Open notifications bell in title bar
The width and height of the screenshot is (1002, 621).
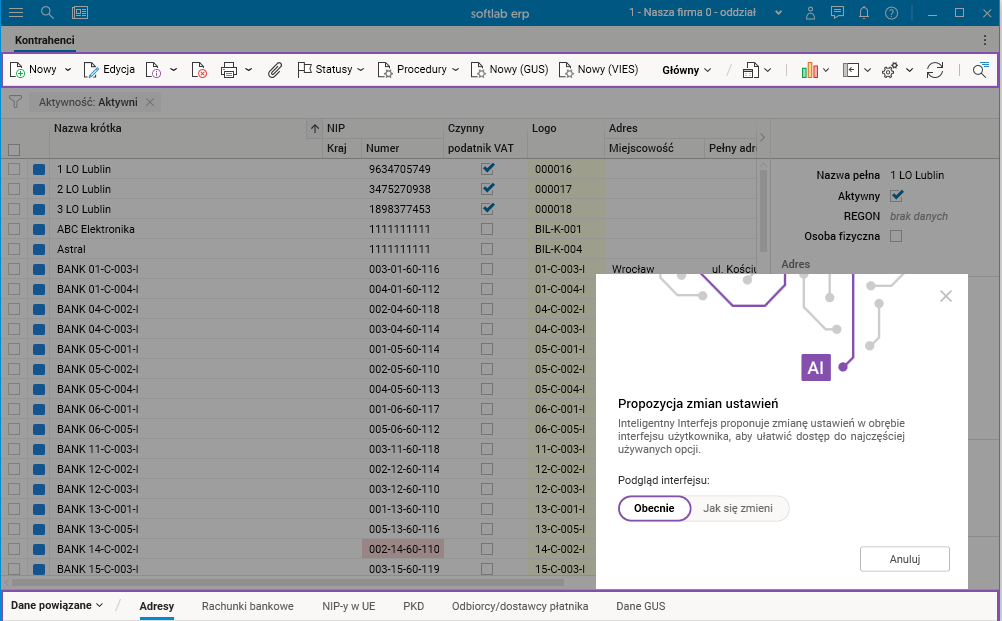tap(864, 12)
